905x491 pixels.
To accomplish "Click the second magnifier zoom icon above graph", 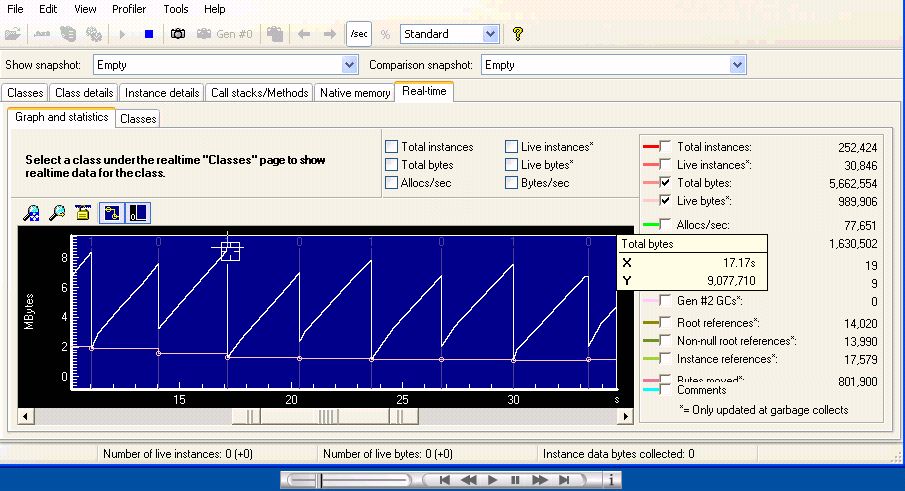I will (57, 213).
